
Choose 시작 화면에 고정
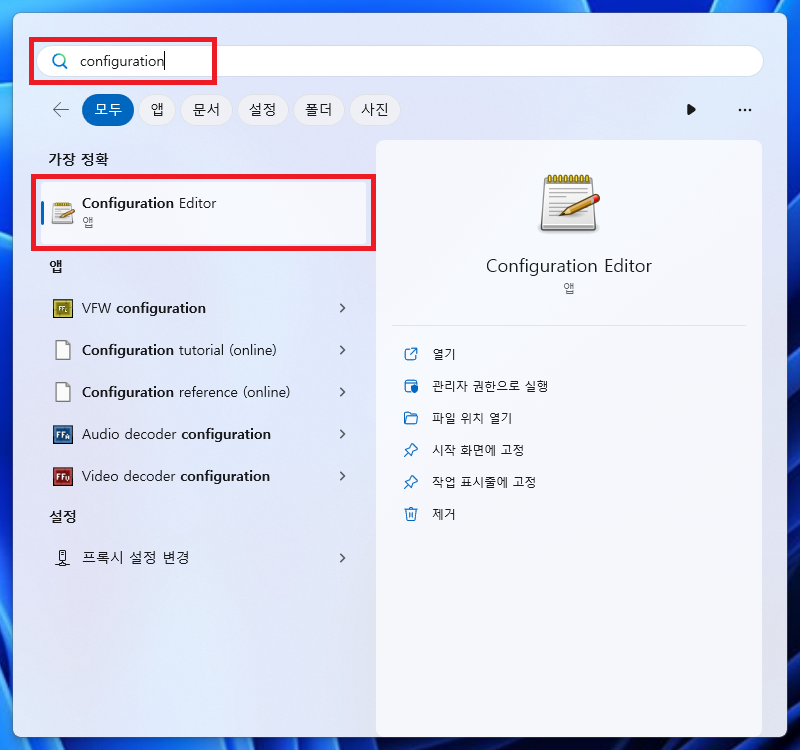coord(478,450)
